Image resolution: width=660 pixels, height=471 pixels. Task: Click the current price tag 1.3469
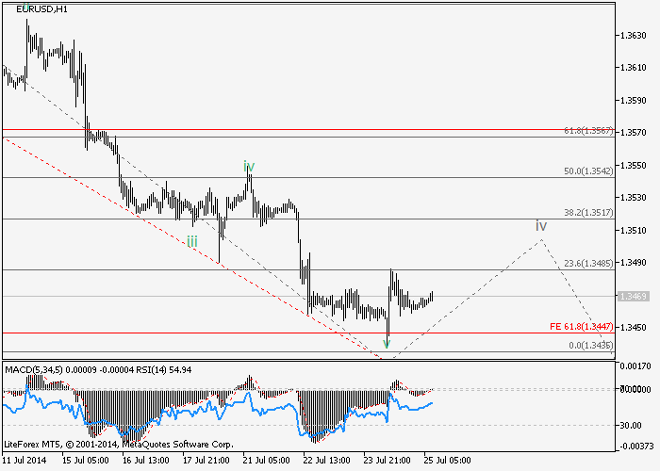pos(633,296)
